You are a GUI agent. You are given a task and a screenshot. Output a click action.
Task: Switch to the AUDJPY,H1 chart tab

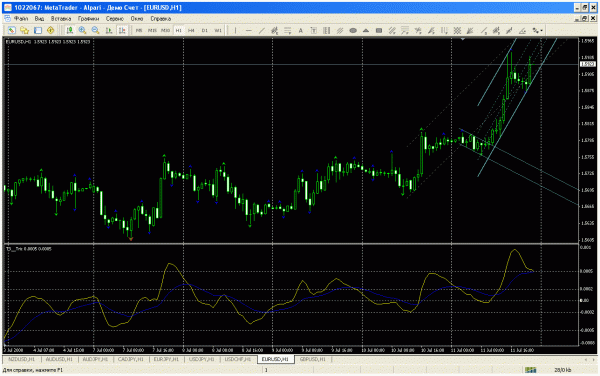(x=96, y=359)
